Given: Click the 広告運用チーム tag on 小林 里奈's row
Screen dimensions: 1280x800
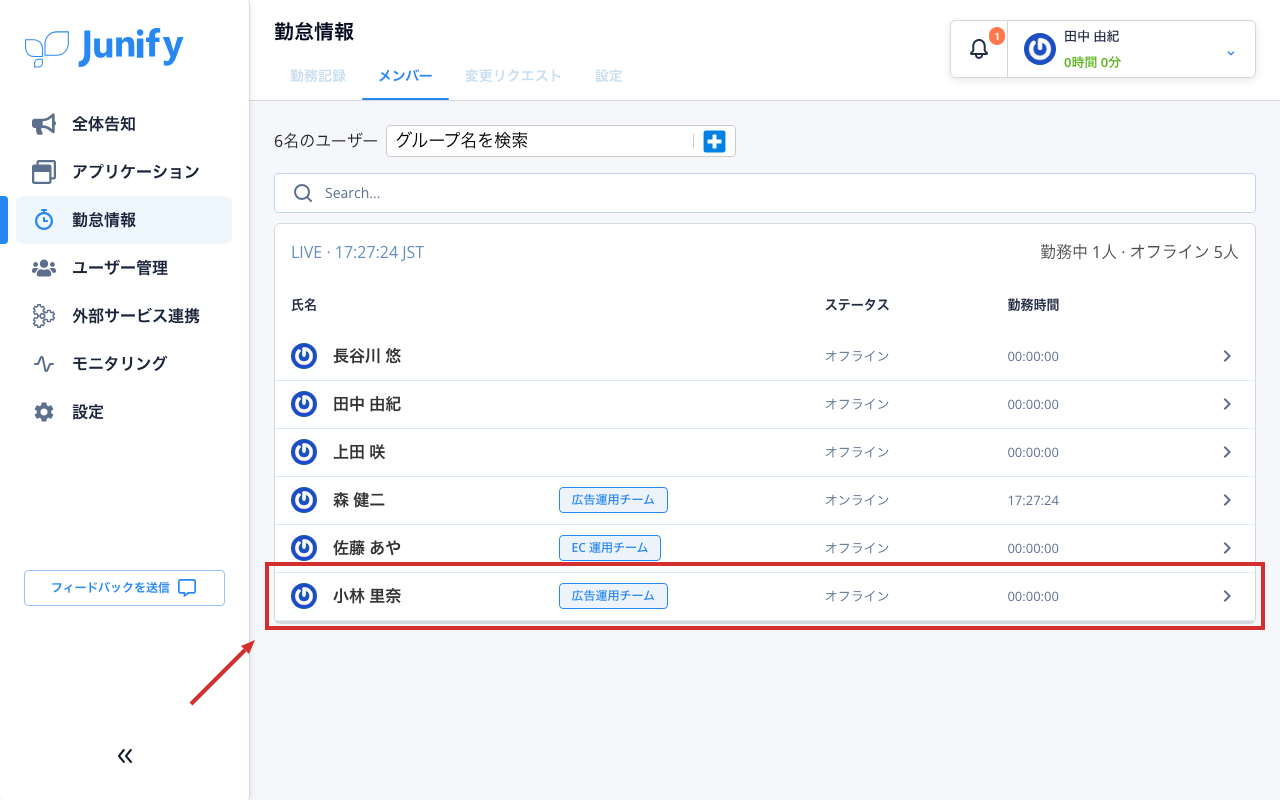Looking at the screenshot, I should click(613, 596).
